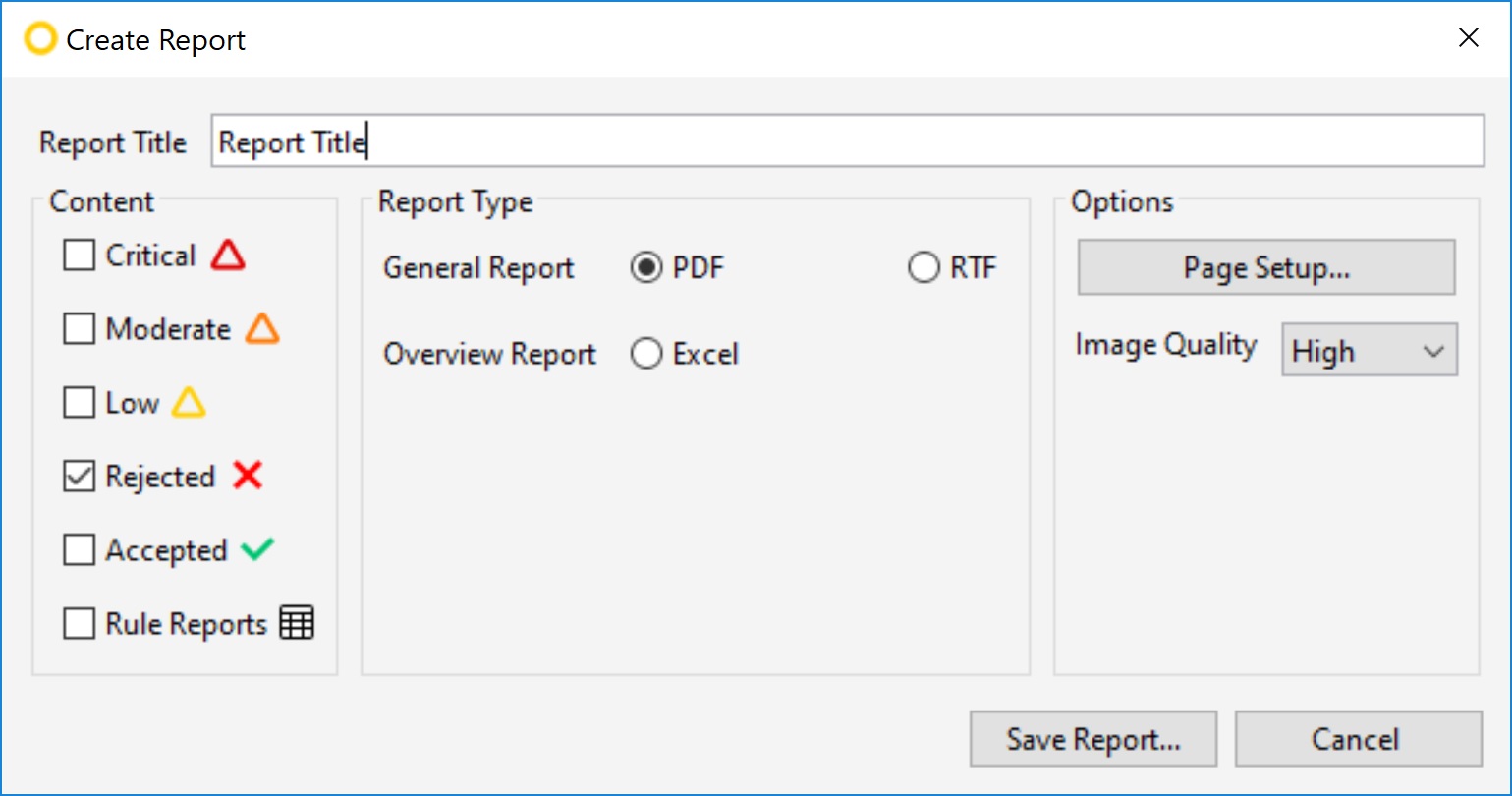Check the Moderate checkbox

80,328
